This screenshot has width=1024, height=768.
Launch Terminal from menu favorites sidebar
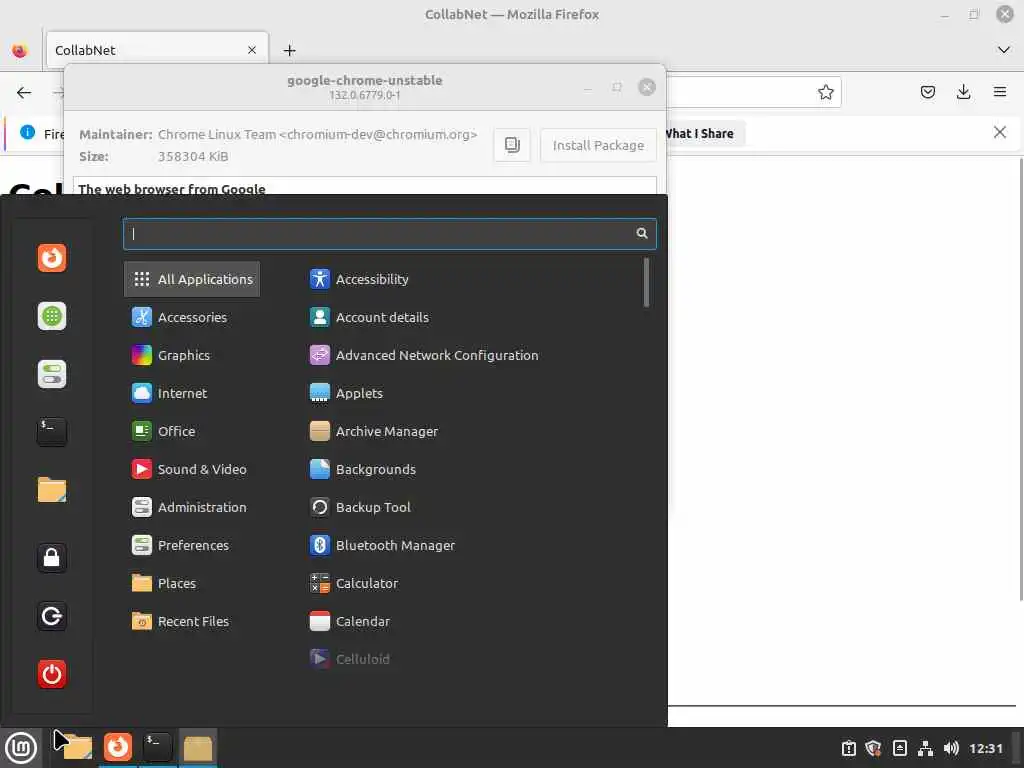[52, 432]
